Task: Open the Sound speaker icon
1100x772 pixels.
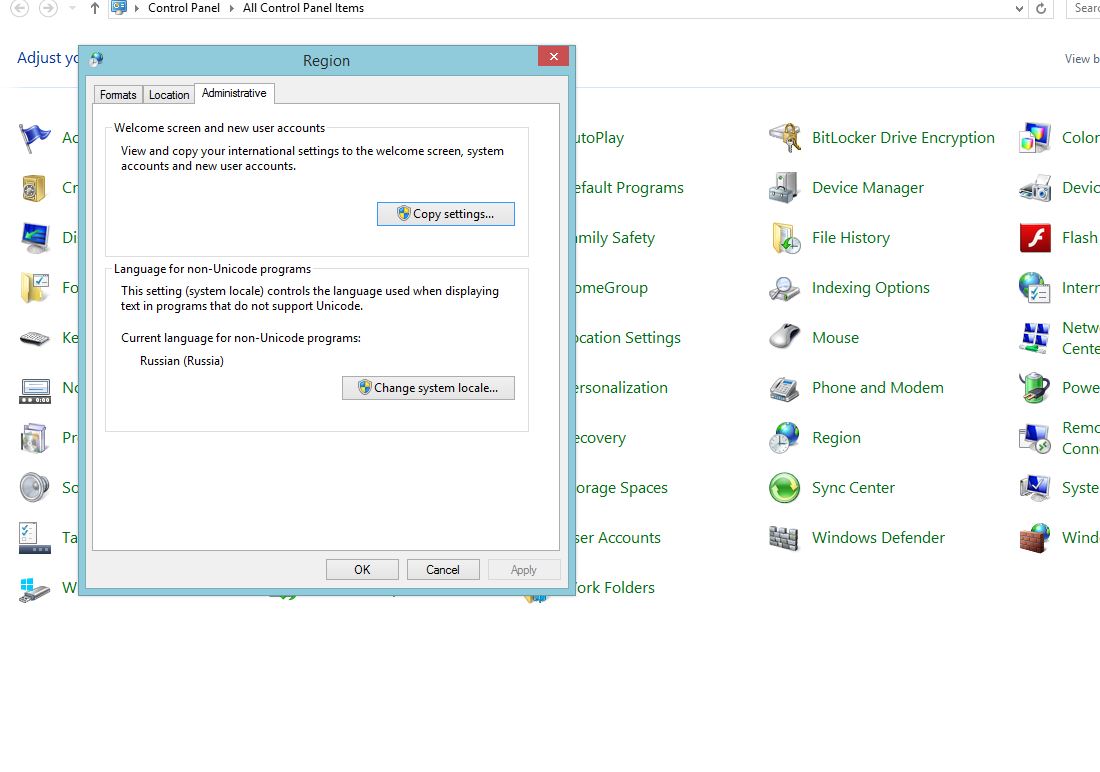Action: click(x=34, y=488)
